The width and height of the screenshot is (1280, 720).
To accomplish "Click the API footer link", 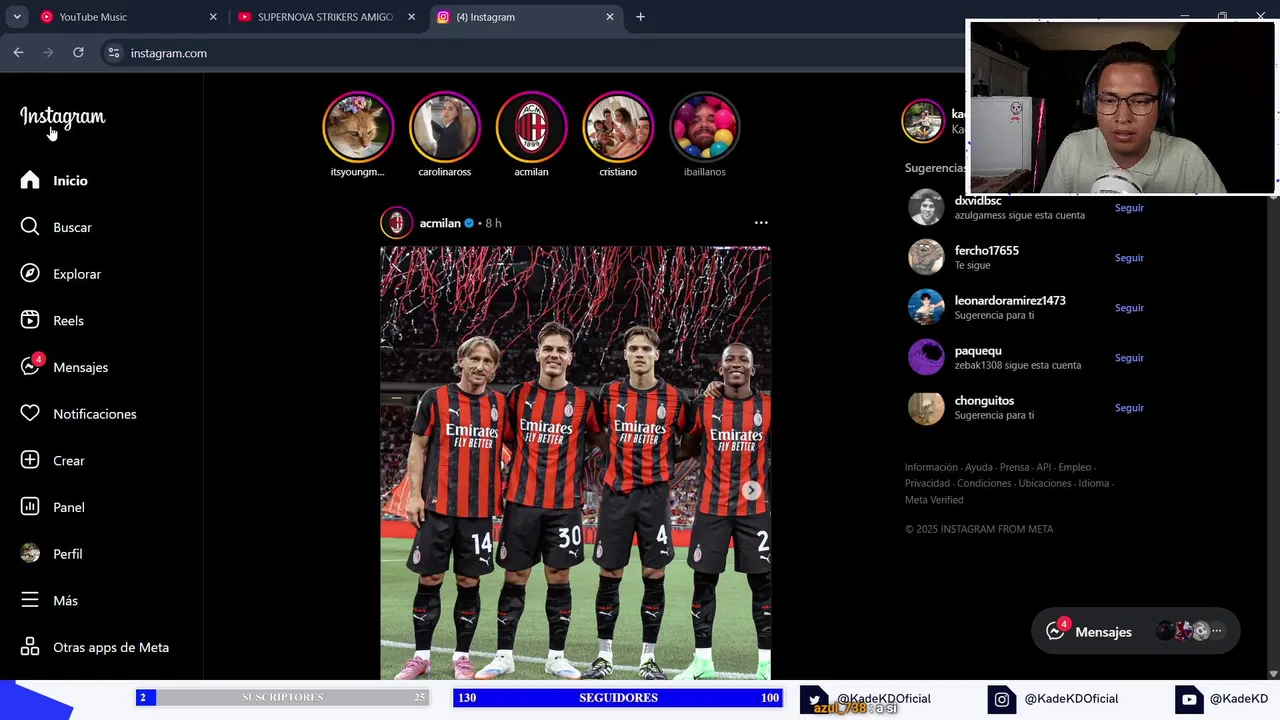I will click(1044, 467).
